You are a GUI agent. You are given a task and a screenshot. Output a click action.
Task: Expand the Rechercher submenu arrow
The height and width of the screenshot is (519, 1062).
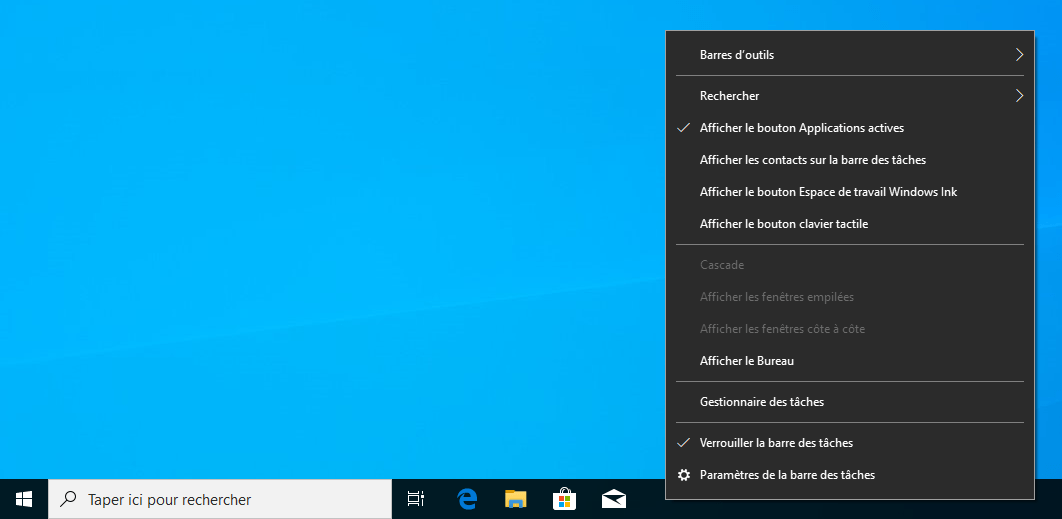pos(1019,96)
